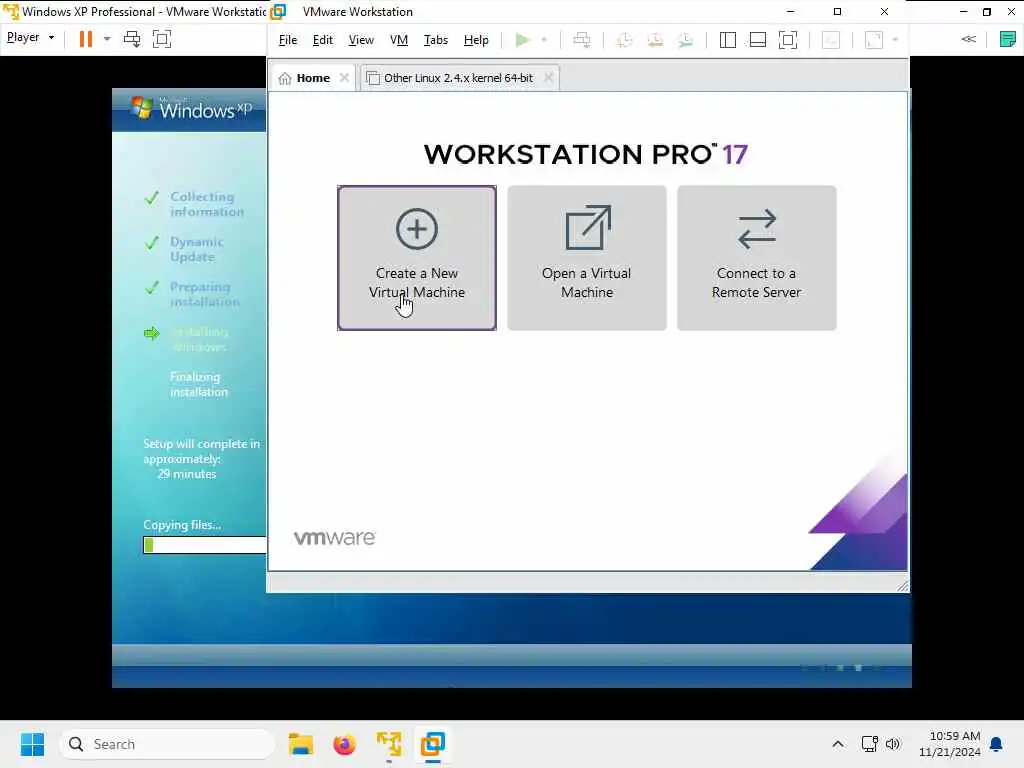1024x768 pixels.
Task: Click Send Ctrl+Alt+Del icon in Player toolbar
Action: pyautogui.click(x=132, y=39)
